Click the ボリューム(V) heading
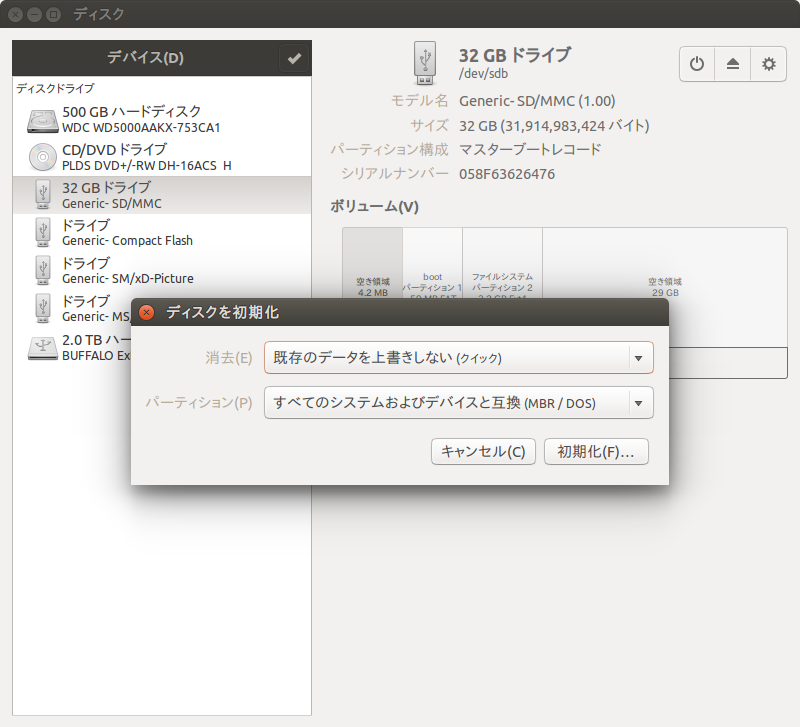The width and height of the screenshot is (800, 727). 374,207
